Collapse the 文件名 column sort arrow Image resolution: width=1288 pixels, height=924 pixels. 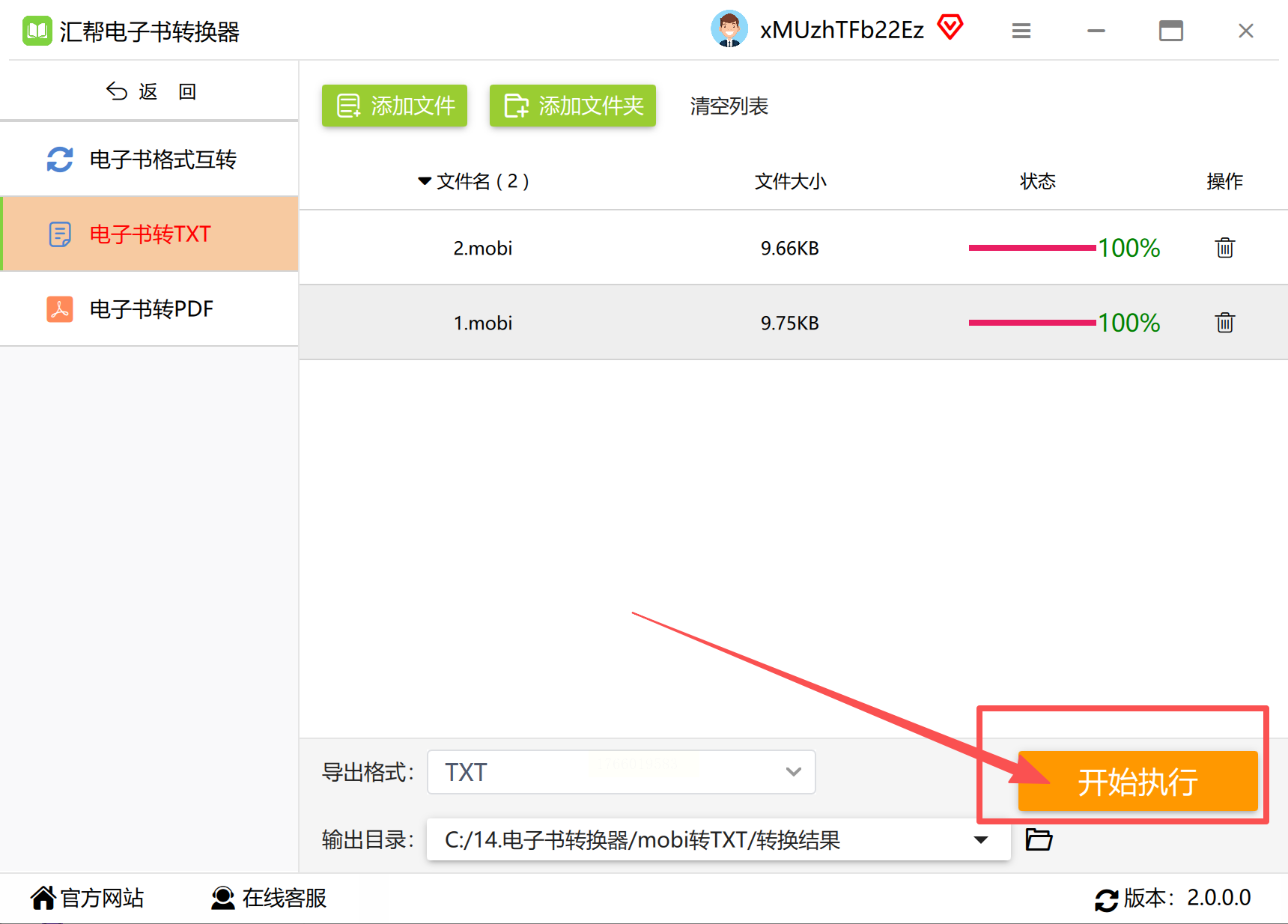425,181
